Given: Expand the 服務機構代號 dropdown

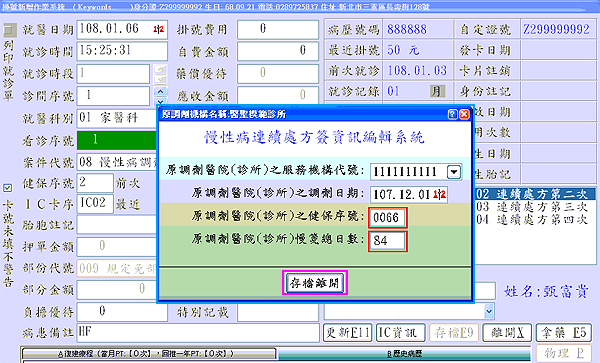Looking at the screenshot, I should click(x=454, y=172).
